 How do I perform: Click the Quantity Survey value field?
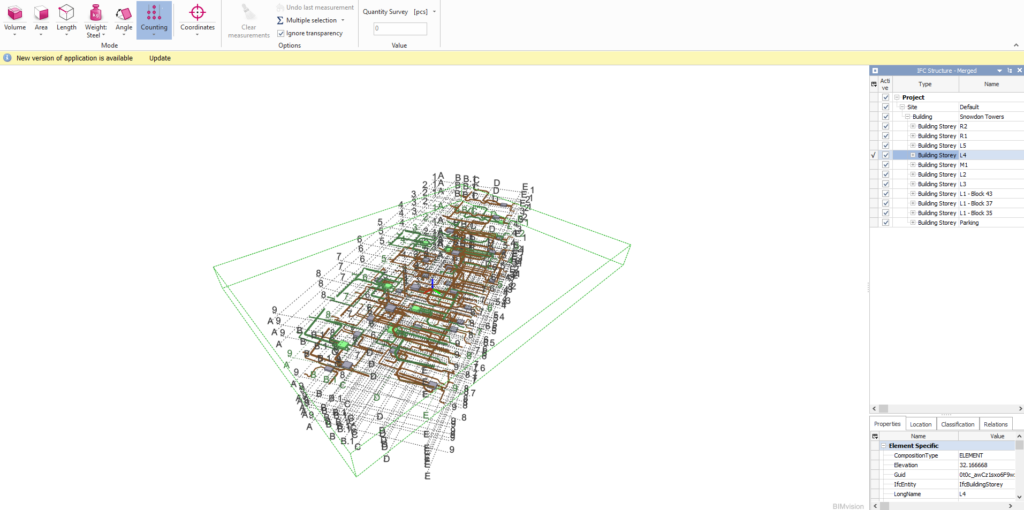400,29
